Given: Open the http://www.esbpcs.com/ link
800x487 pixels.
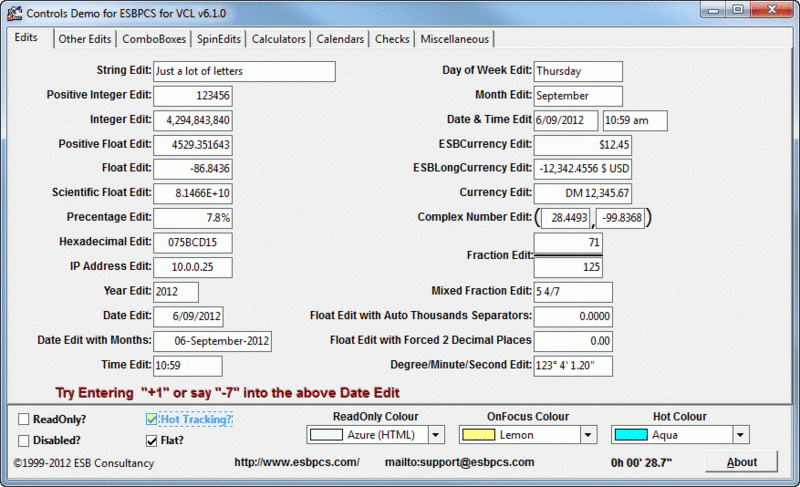Looking at the screenshot, I should click(297, 462).
